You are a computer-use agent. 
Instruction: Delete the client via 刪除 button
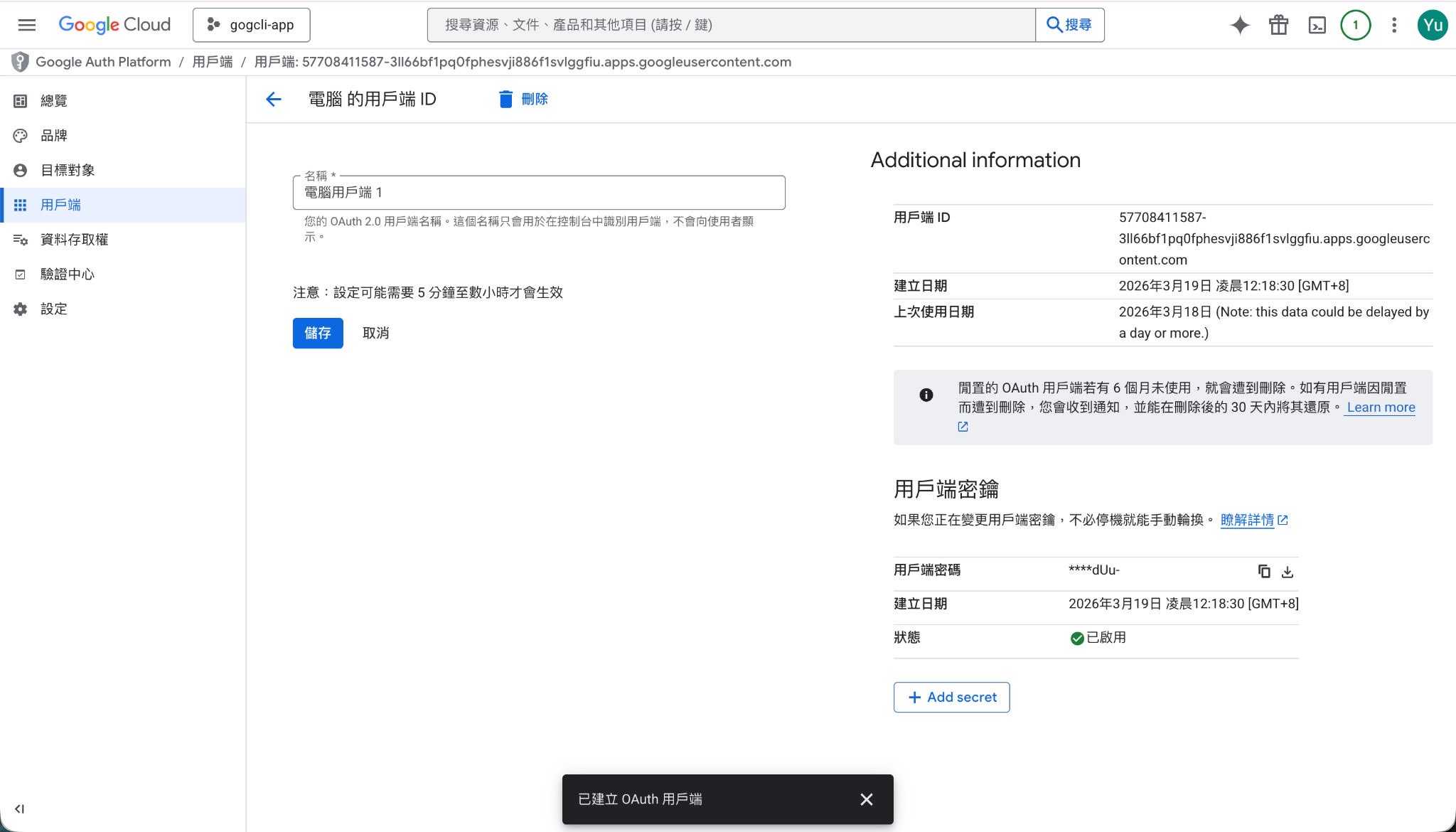coord(523,99)
